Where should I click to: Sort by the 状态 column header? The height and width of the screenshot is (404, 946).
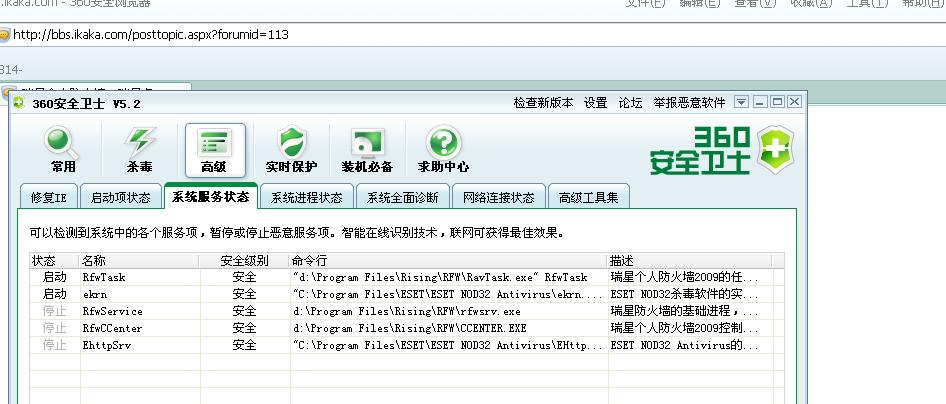pos(54,260)
